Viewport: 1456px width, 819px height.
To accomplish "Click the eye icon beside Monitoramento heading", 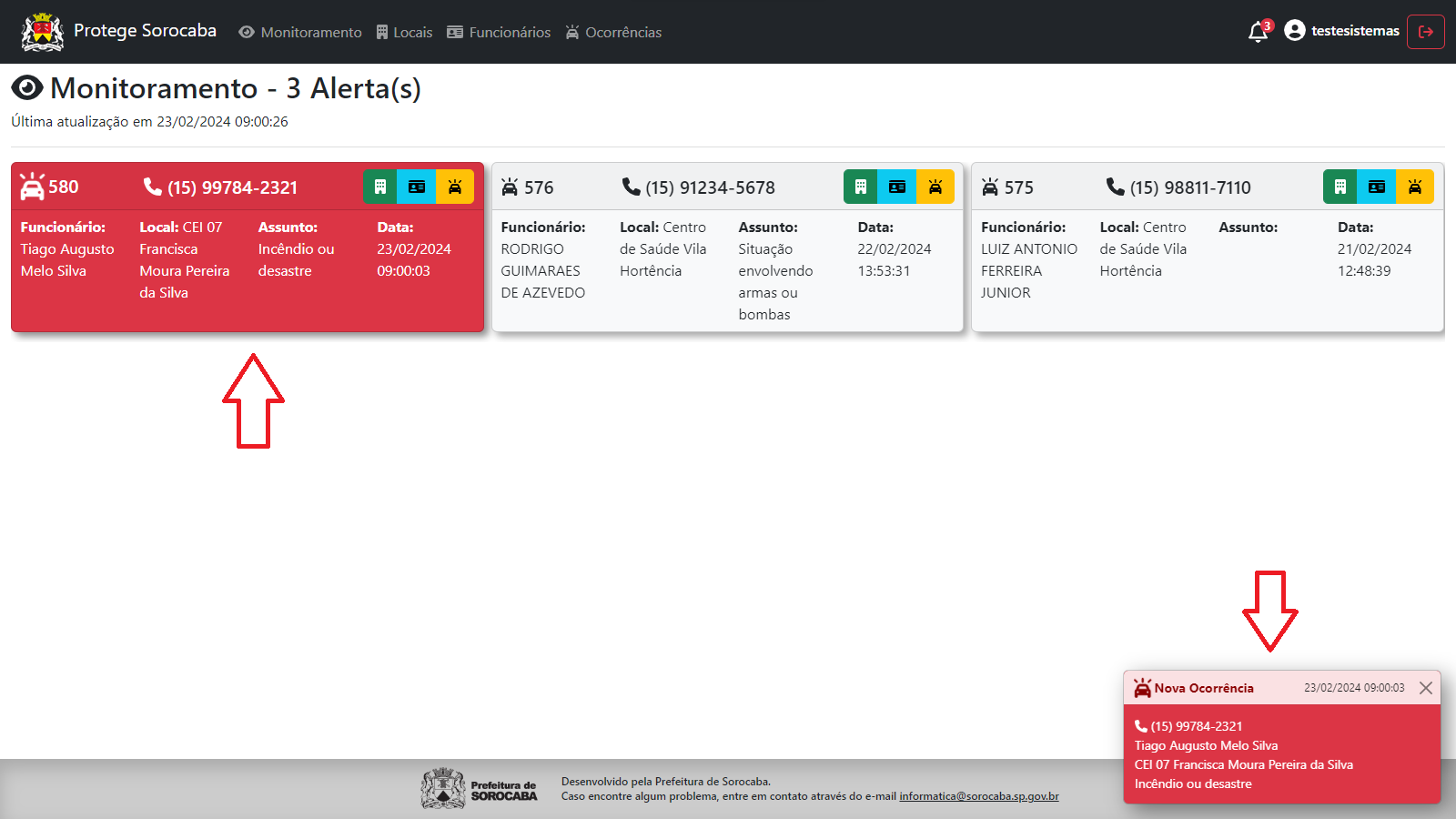I will 27,88.
